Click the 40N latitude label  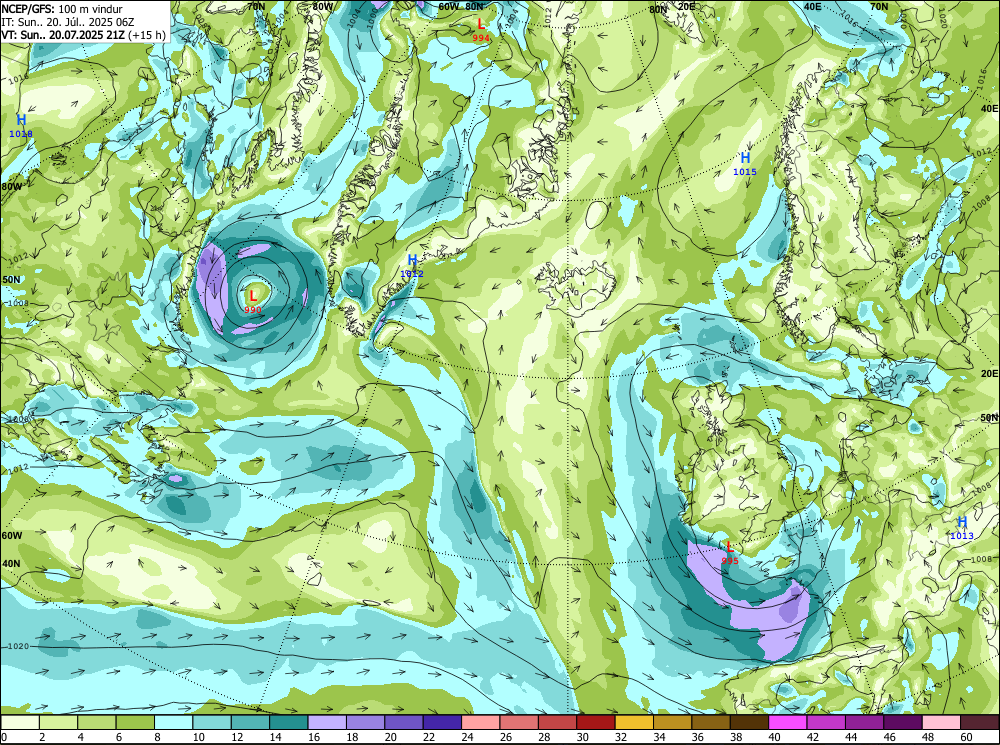(11, 563)
